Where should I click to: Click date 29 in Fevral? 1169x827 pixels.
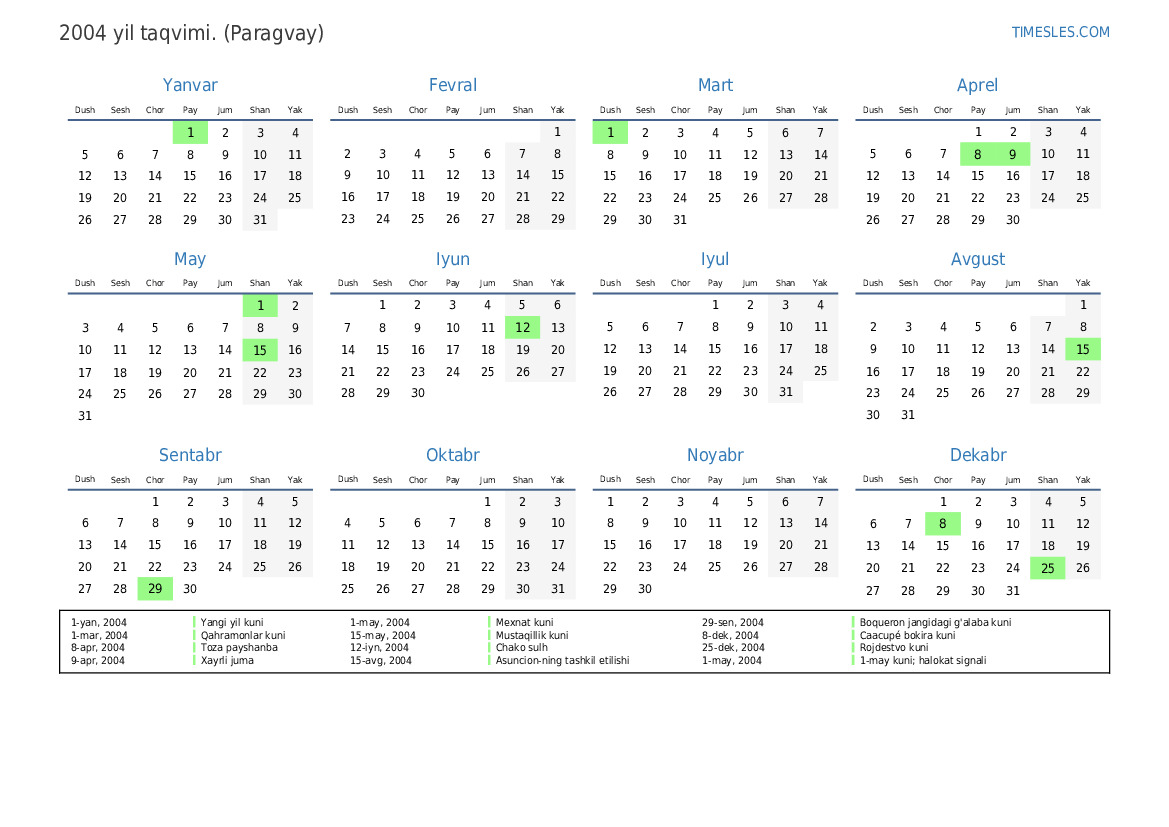coord(557,220)
